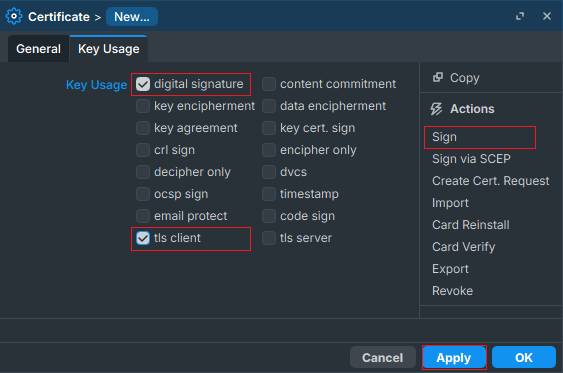Viewport: 563px width, 373px height.
Task: Choose Sign from Actions list
Action: coord(444,137)
